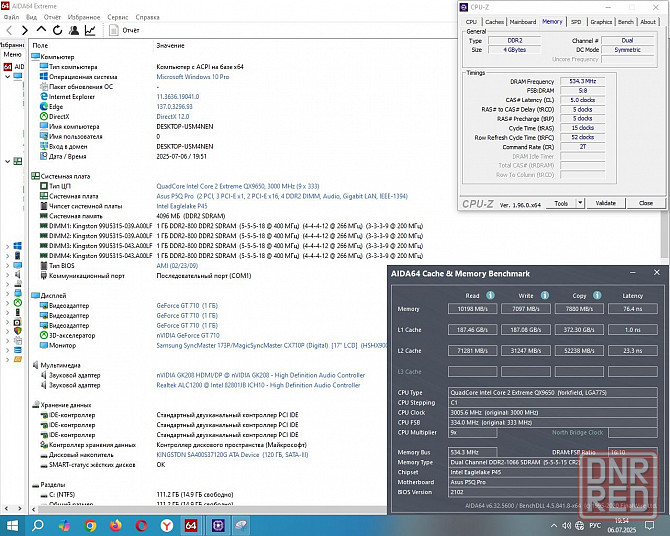Switch to SPD tab in CPU-Z
670x536 pixels.
pyautogui.click(x=576, y=22)
